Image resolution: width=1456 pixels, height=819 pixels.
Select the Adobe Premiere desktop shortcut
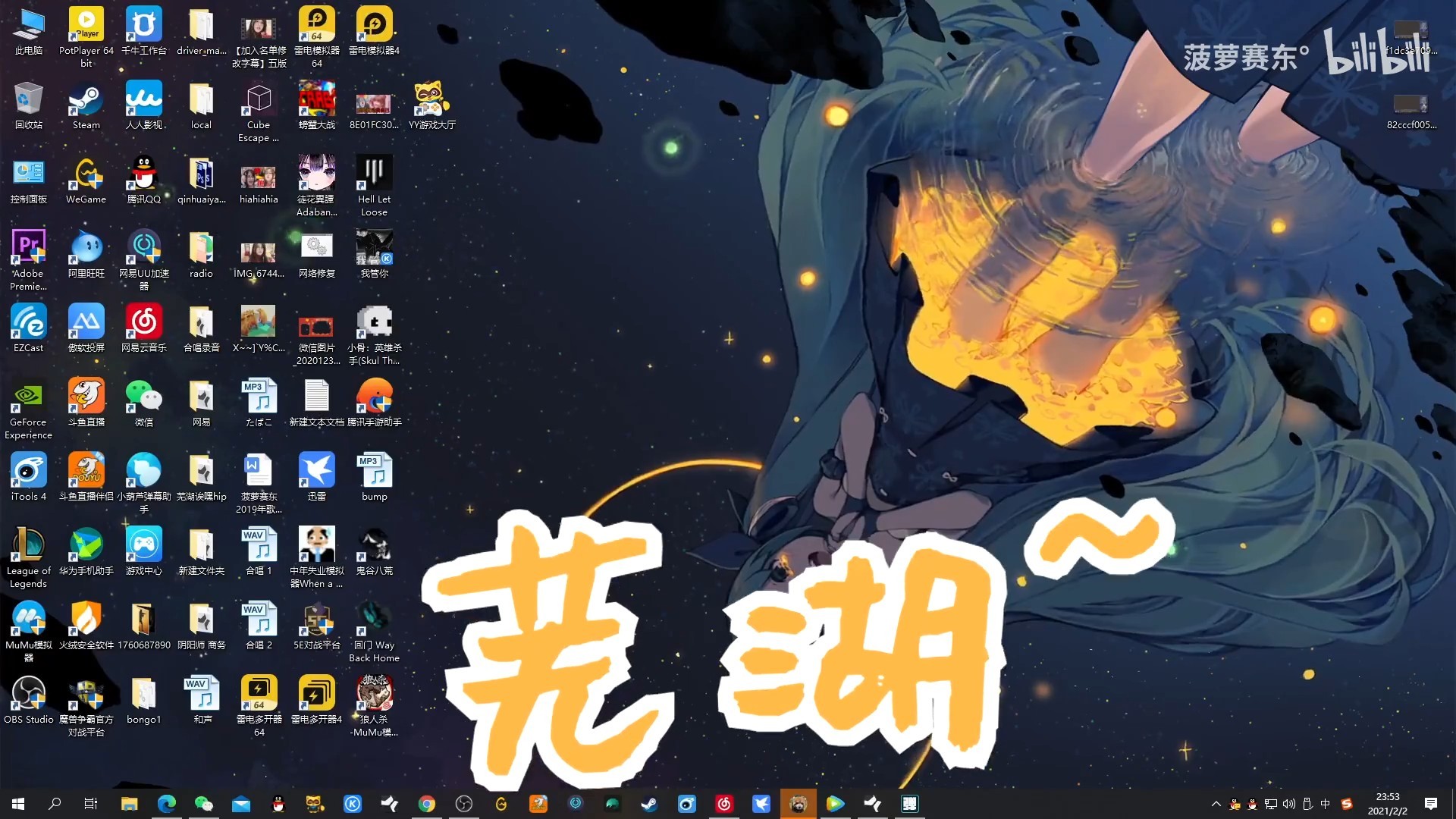tap(29, 259)
